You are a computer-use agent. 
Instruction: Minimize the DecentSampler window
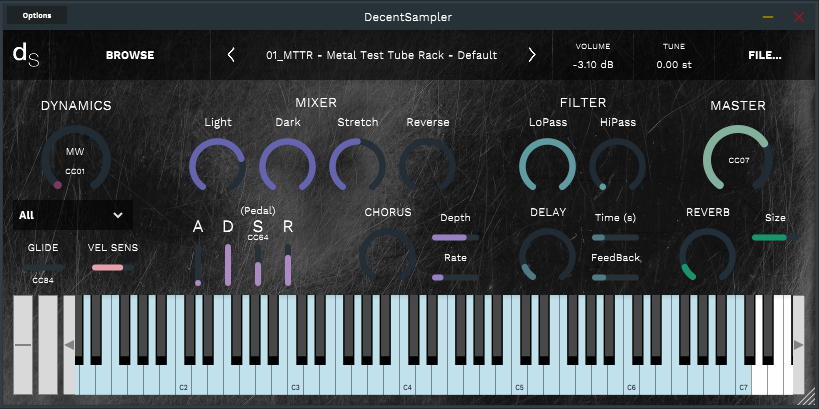pos(768,17)
